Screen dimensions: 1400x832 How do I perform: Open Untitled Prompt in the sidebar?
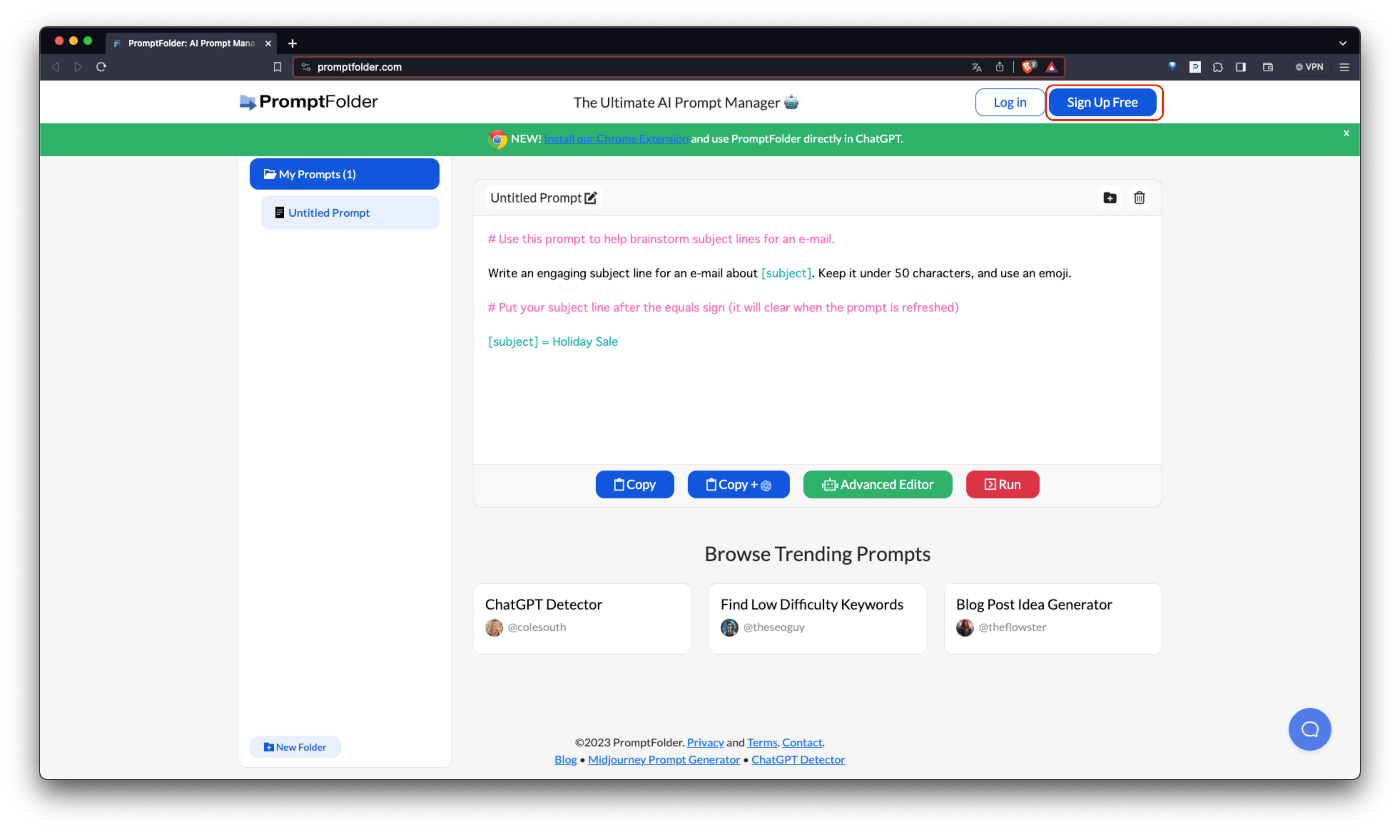coord(350,213)
